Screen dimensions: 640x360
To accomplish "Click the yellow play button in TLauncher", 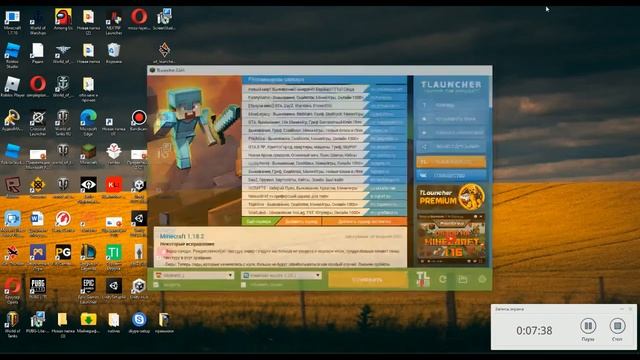I will 368,280.
